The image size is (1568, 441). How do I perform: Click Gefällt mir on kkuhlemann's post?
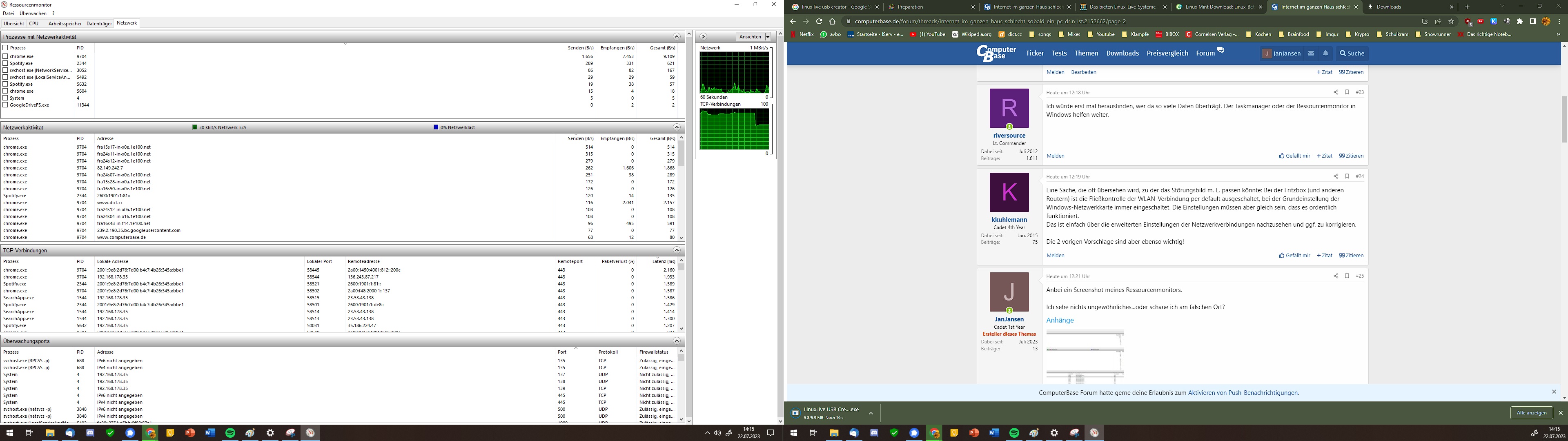click(x=1295, y=255)
